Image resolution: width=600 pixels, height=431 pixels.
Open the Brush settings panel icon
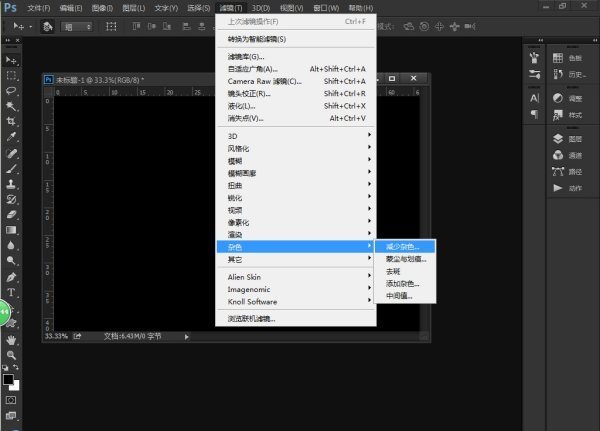pyautogui.click(x=535, y=74)
